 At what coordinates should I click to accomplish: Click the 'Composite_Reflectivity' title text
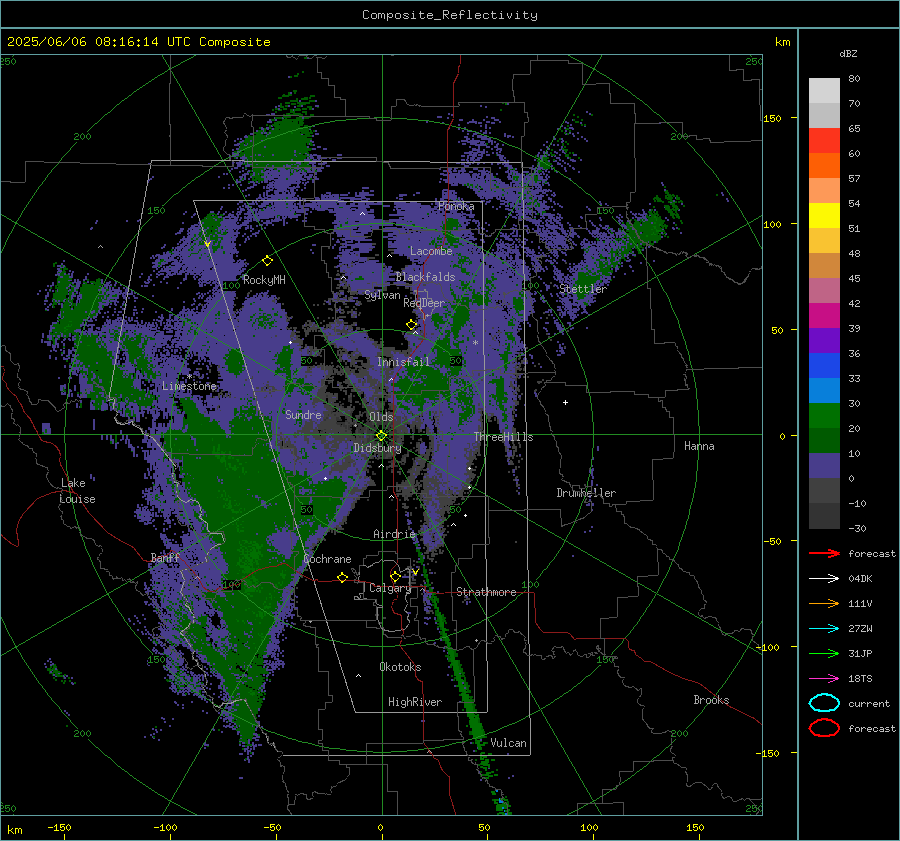pos(450,15)
